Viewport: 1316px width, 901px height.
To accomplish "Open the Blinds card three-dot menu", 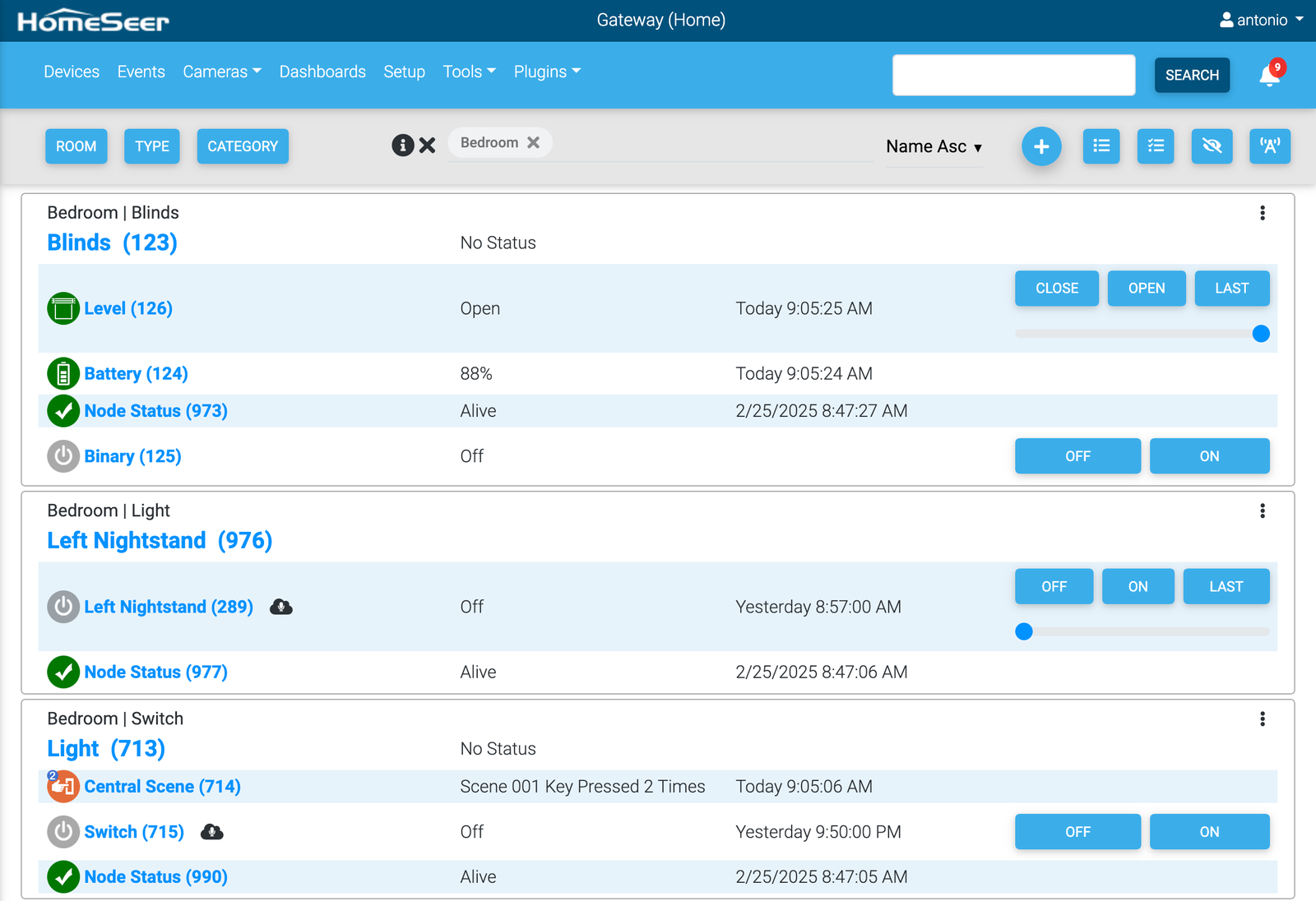I will click(1263, 213).
